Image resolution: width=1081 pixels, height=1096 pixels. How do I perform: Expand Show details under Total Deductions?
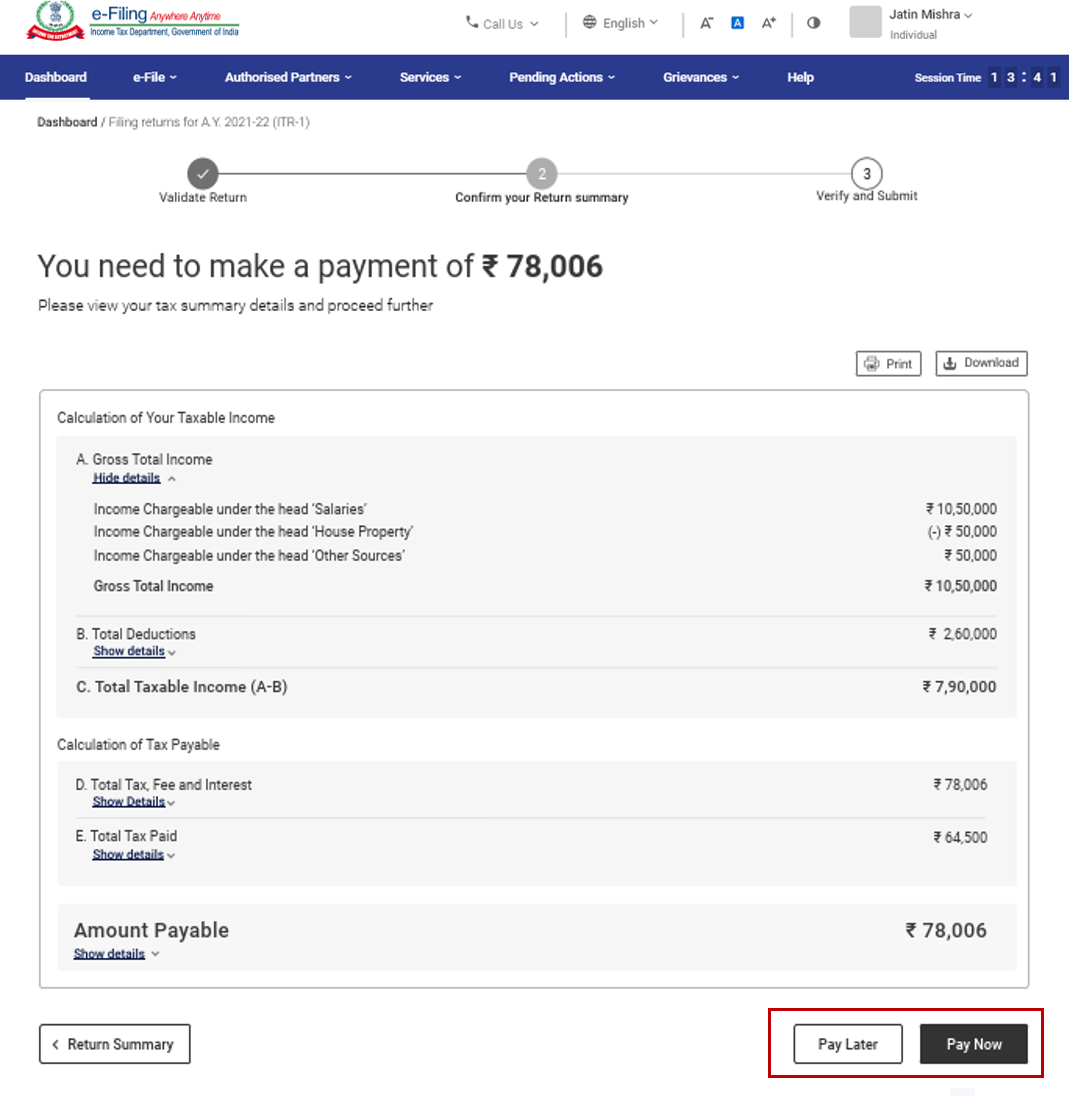[x=128, y=651]
